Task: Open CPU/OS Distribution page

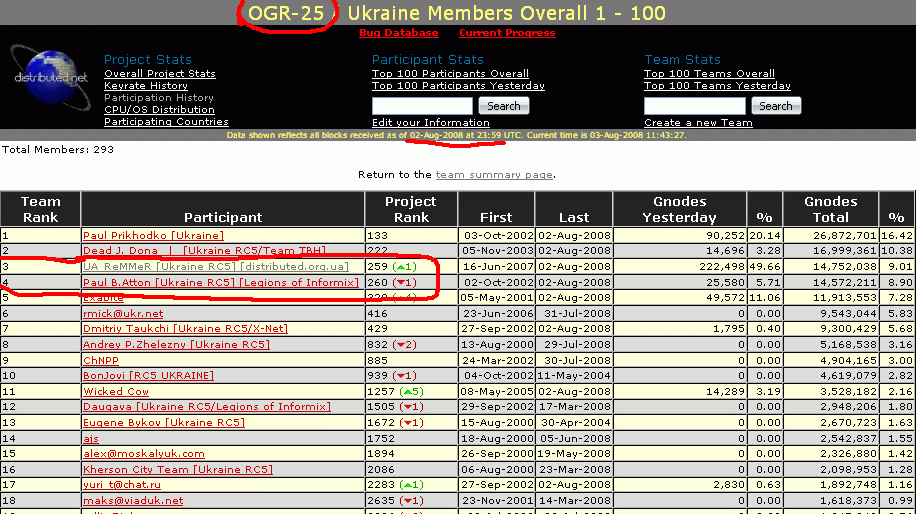Action: [x=159, y=110]
